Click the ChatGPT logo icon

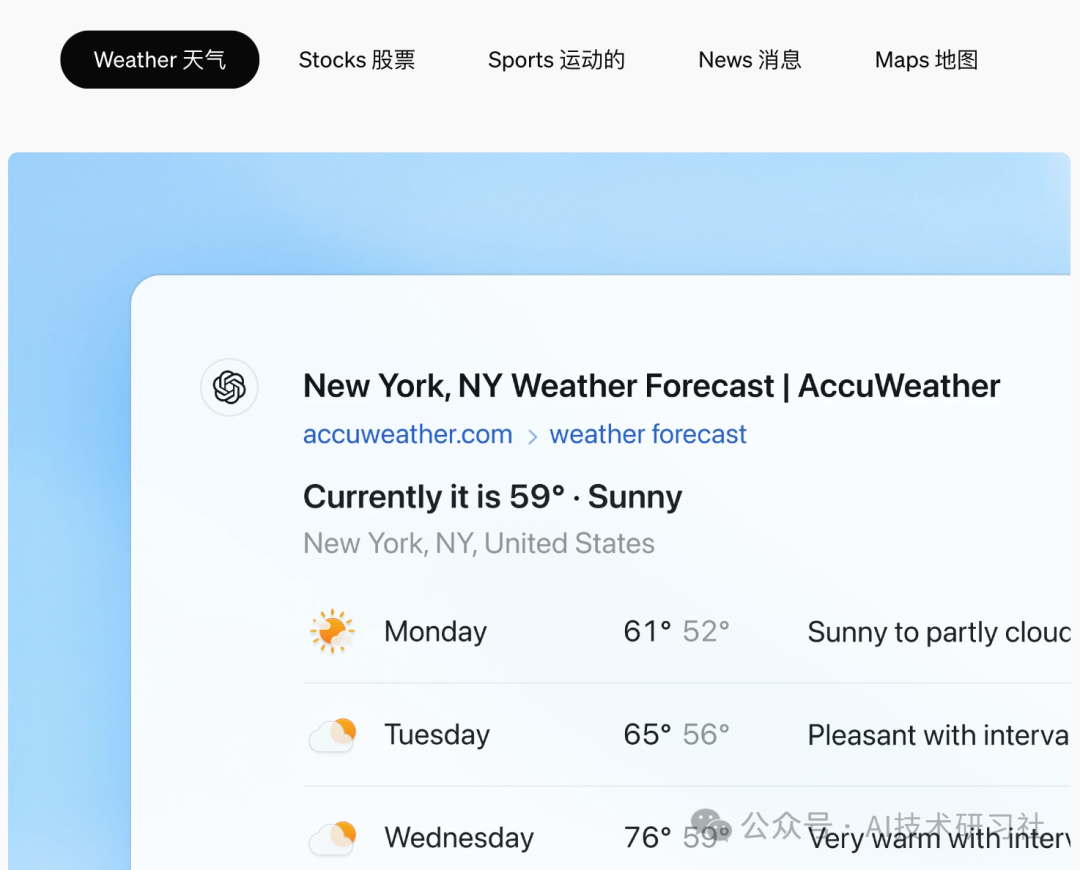coord(229,386)
